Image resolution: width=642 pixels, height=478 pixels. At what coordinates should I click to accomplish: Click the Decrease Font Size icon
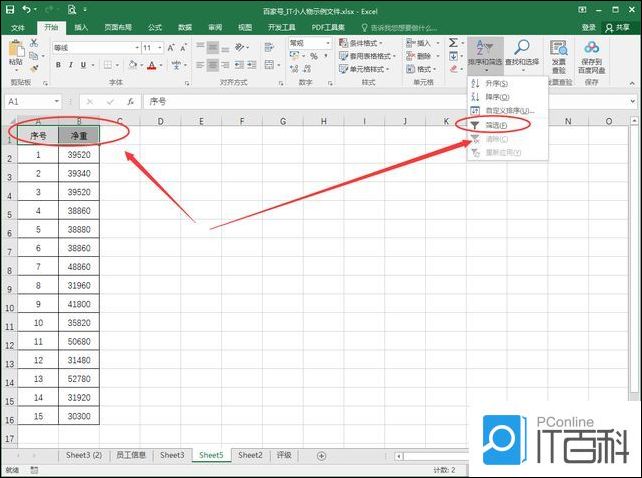tap(183, 48)
